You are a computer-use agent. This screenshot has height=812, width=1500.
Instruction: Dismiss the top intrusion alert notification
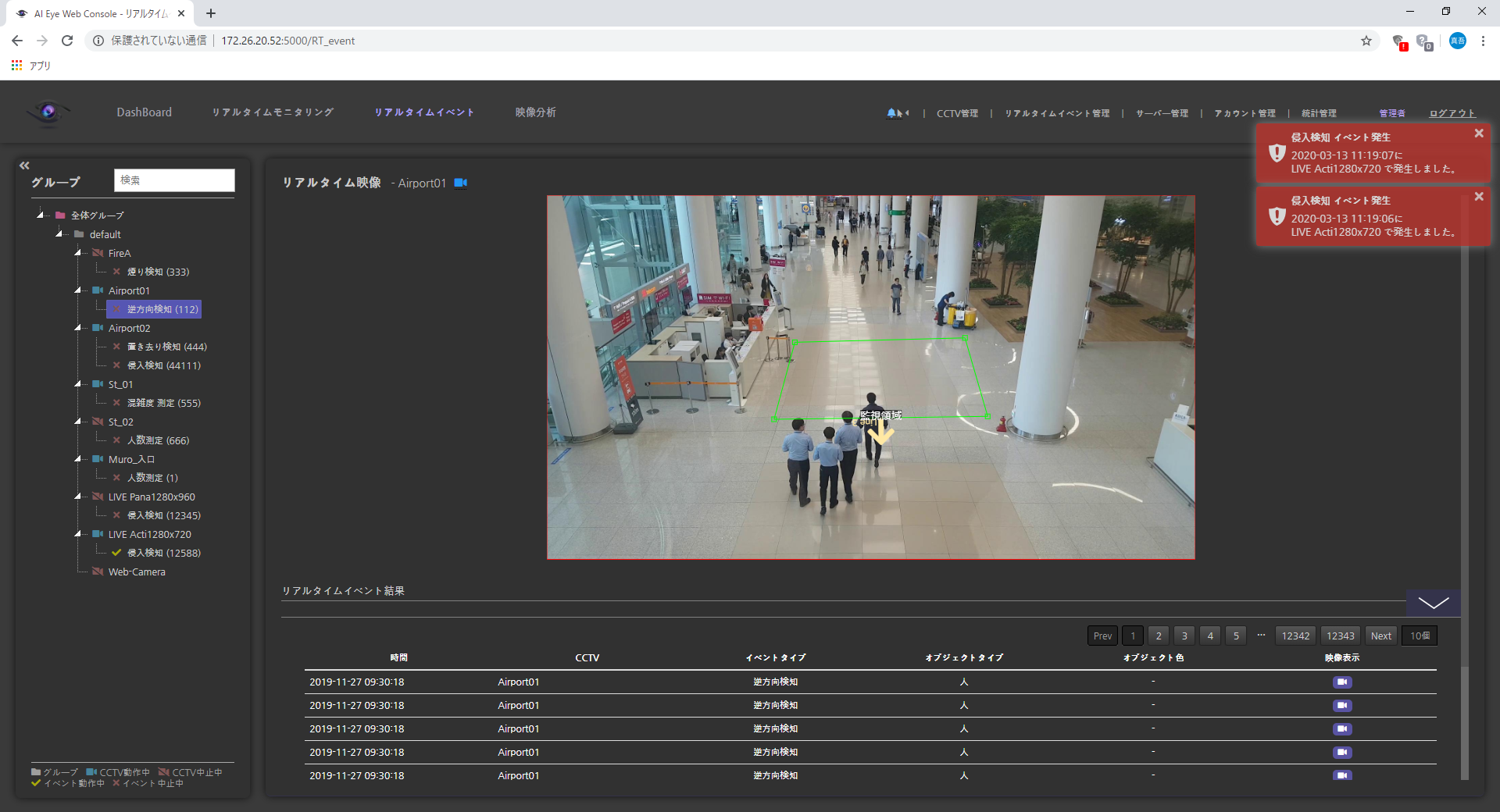[1478, 134]
